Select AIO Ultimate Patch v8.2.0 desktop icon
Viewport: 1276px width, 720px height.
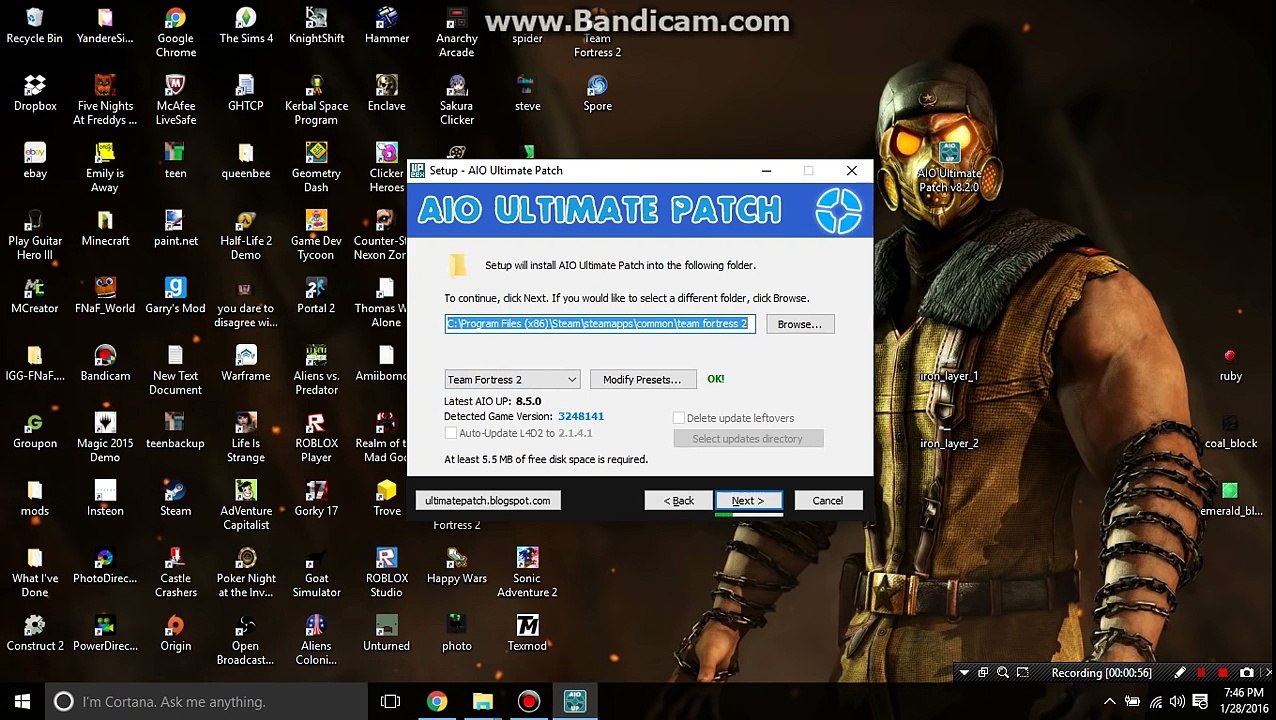point(948,167)
